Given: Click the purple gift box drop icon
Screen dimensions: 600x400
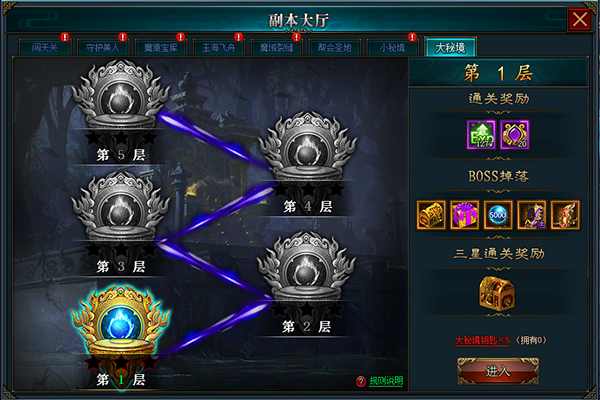Looking at the screenshot, I should click(464, 215).
